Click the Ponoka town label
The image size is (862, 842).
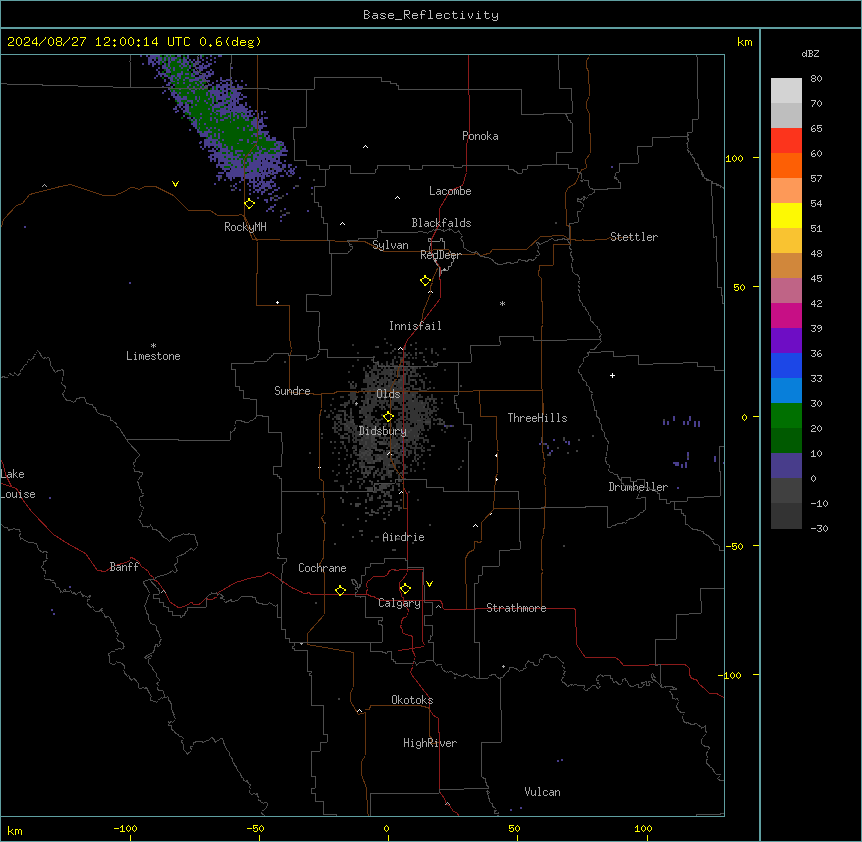(480, 136)
